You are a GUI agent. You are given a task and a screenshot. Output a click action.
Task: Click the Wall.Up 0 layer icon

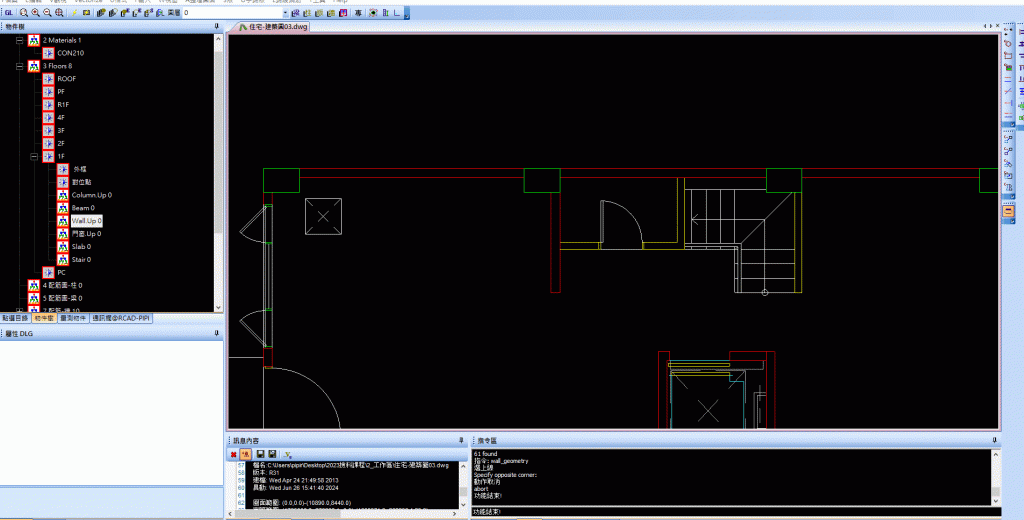[x=62, y=221]
